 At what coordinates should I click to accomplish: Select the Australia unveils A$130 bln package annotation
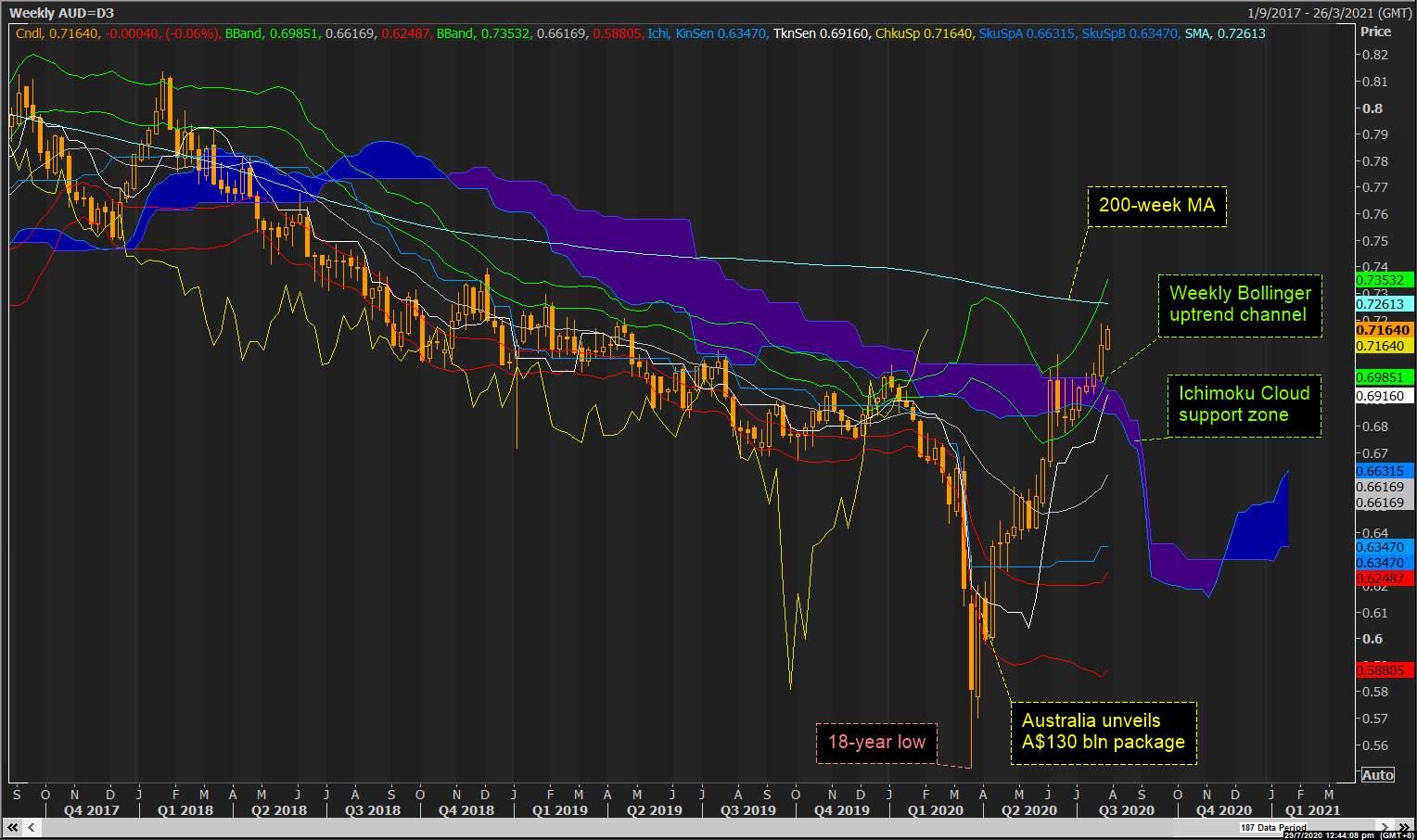[1104, 732]
